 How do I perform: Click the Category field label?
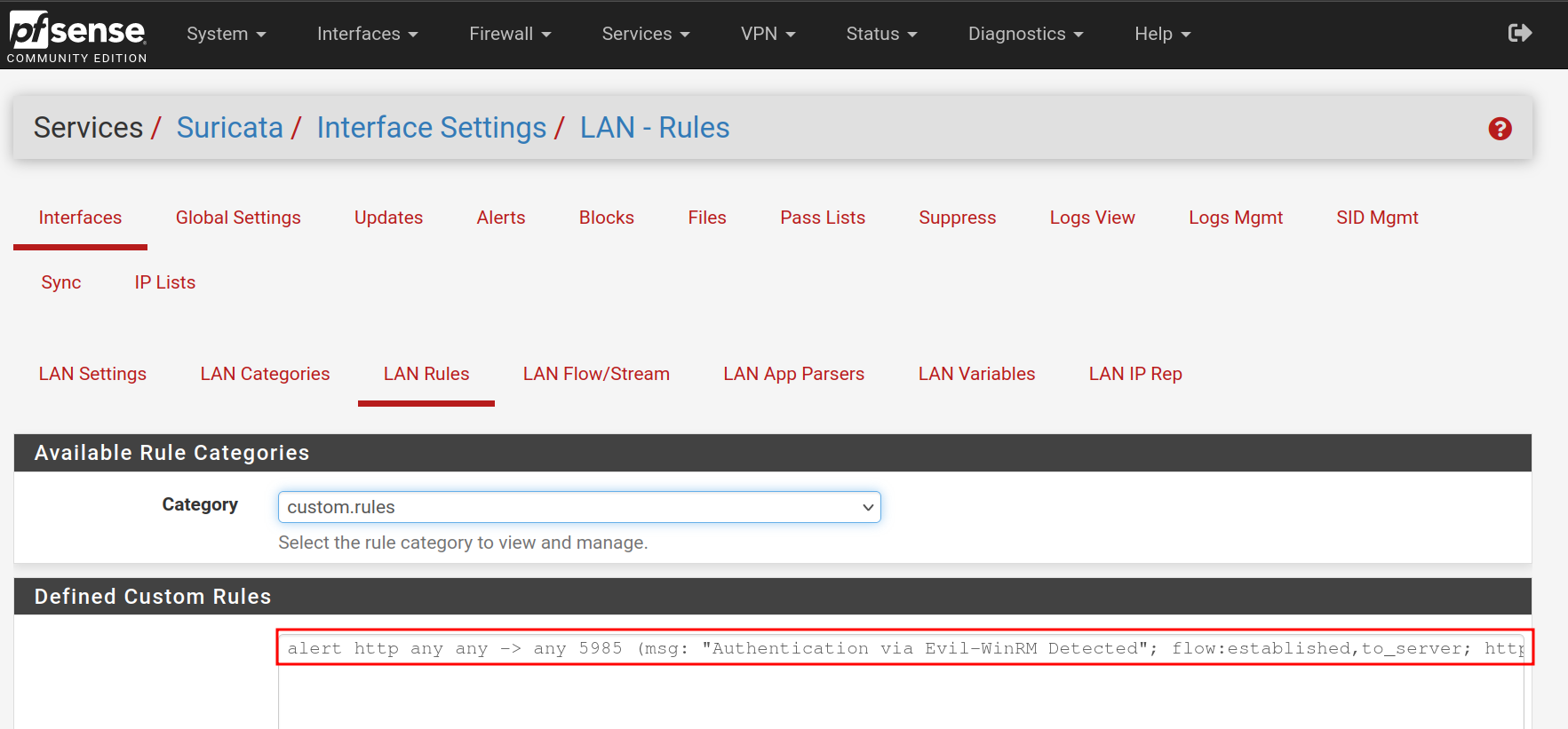[x=200, y=504]
